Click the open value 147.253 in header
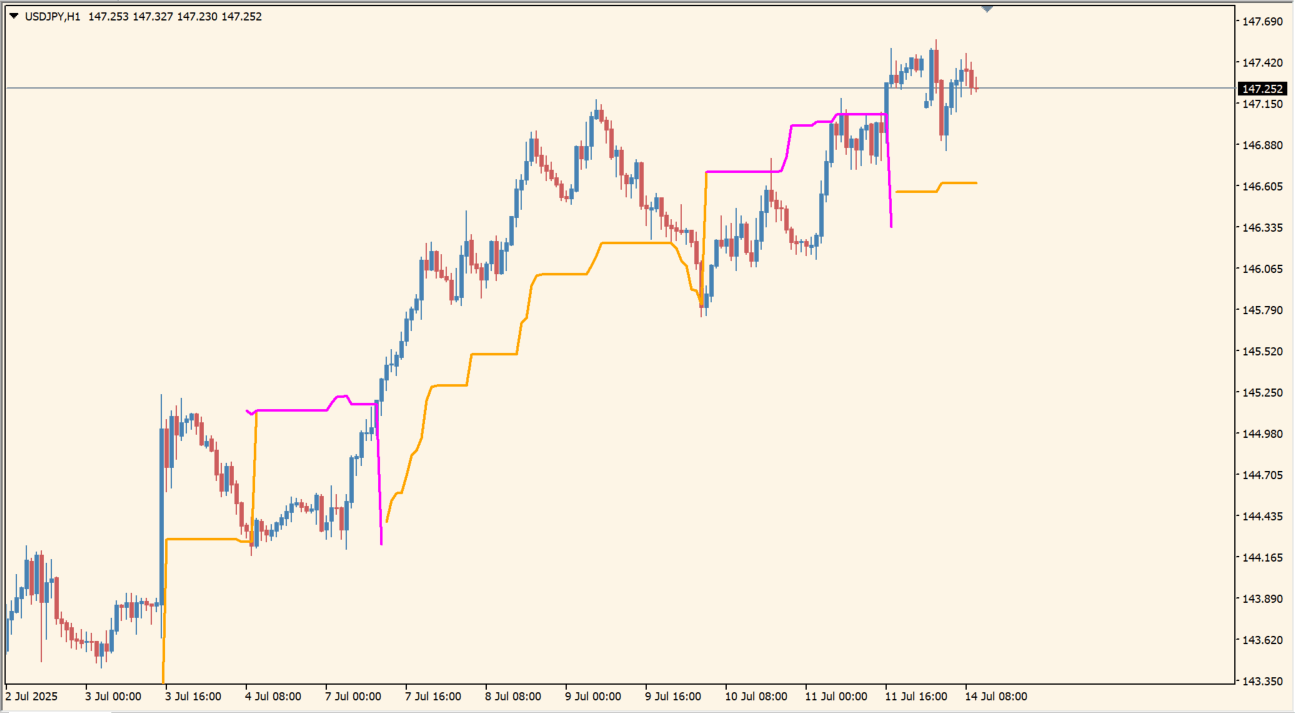This screenshot has width=1295, height=713. pos(109,16)
